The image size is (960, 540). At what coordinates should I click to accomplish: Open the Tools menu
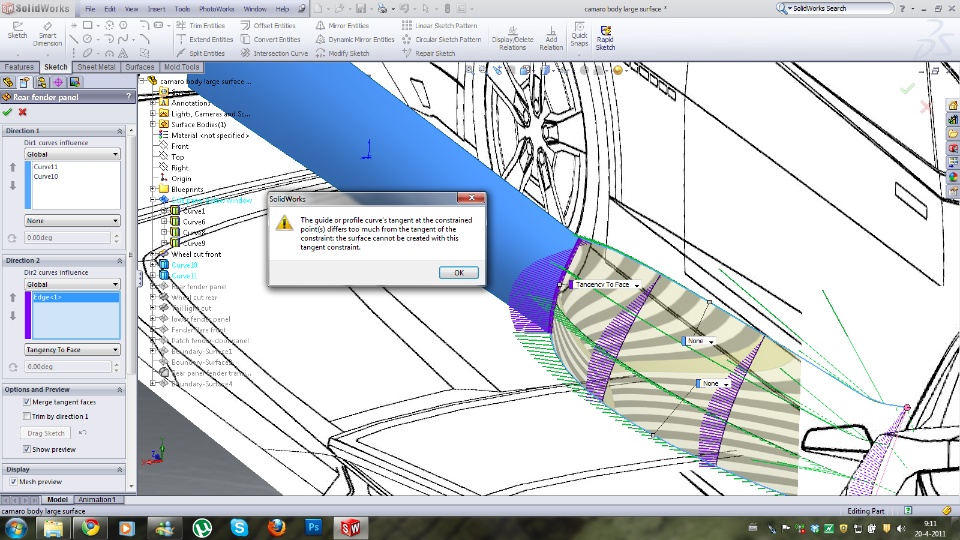click(x=182, y=9)
